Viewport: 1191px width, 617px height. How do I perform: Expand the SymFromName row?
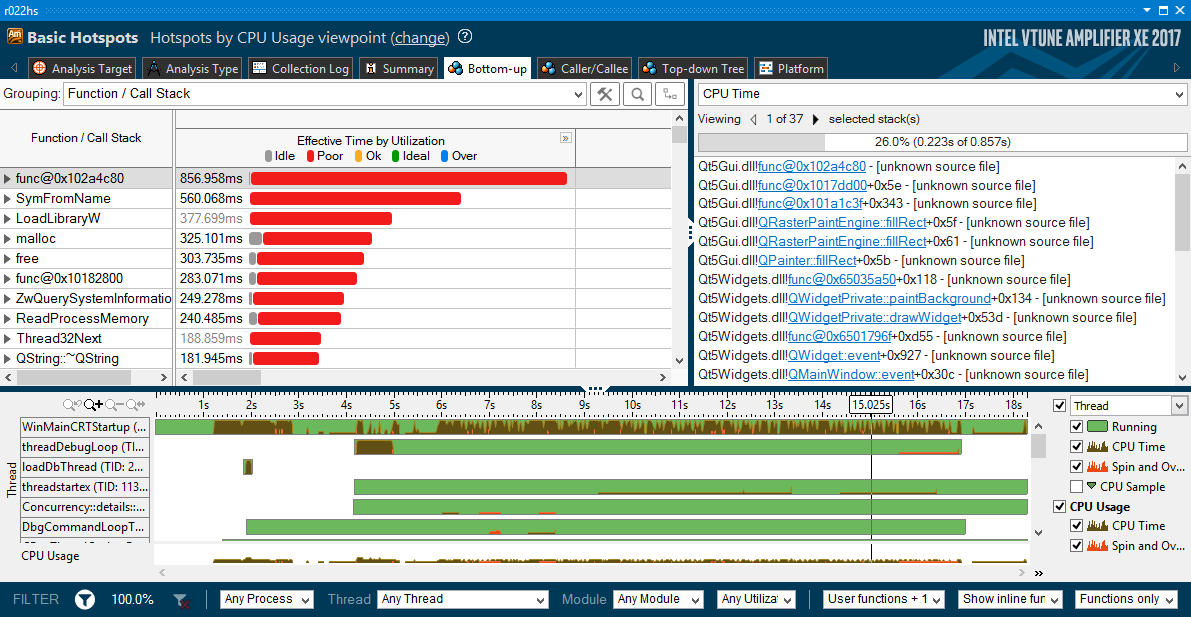click(8, 199)
